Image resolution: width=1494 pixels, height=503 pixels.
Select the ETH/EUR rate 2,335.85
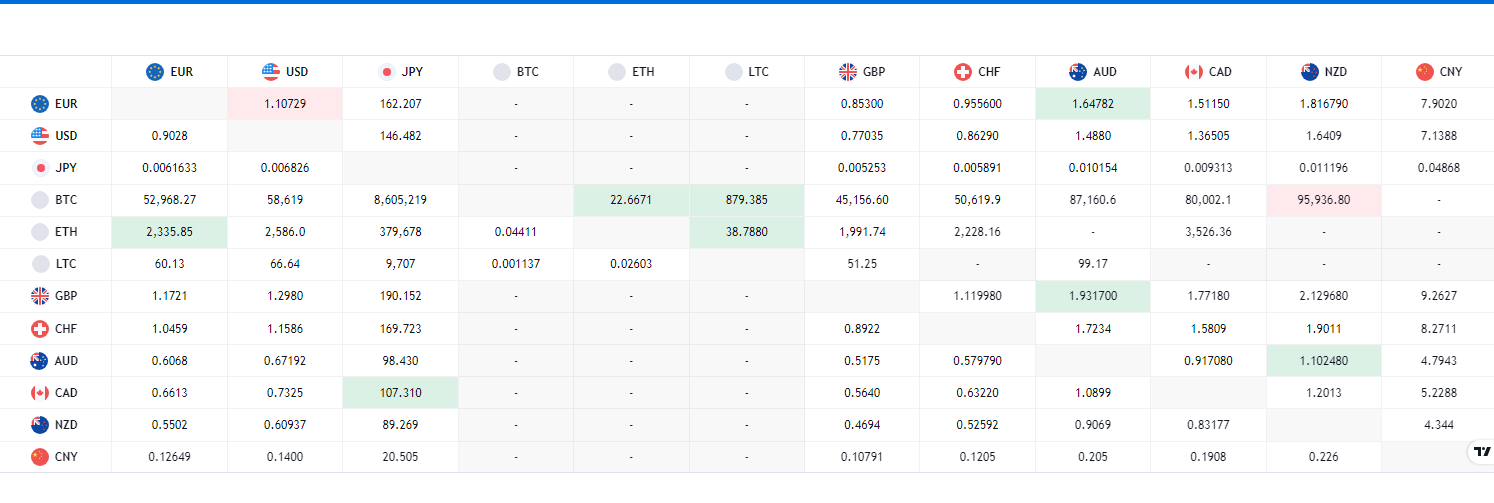pyautogui.click(x=169, y=232)
